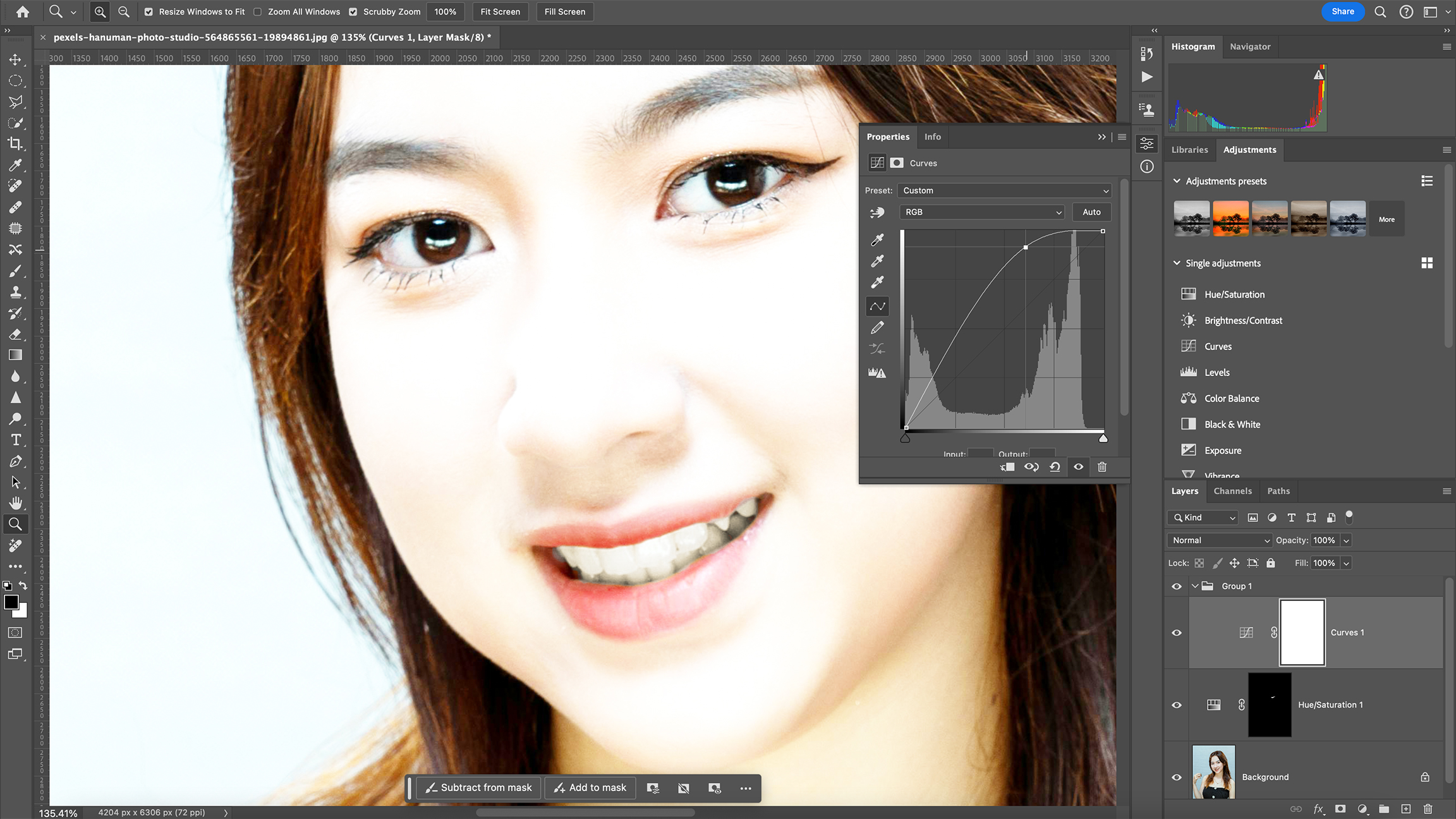
Task: Click the Auto button in Curves
Action: pos(1091,212)
